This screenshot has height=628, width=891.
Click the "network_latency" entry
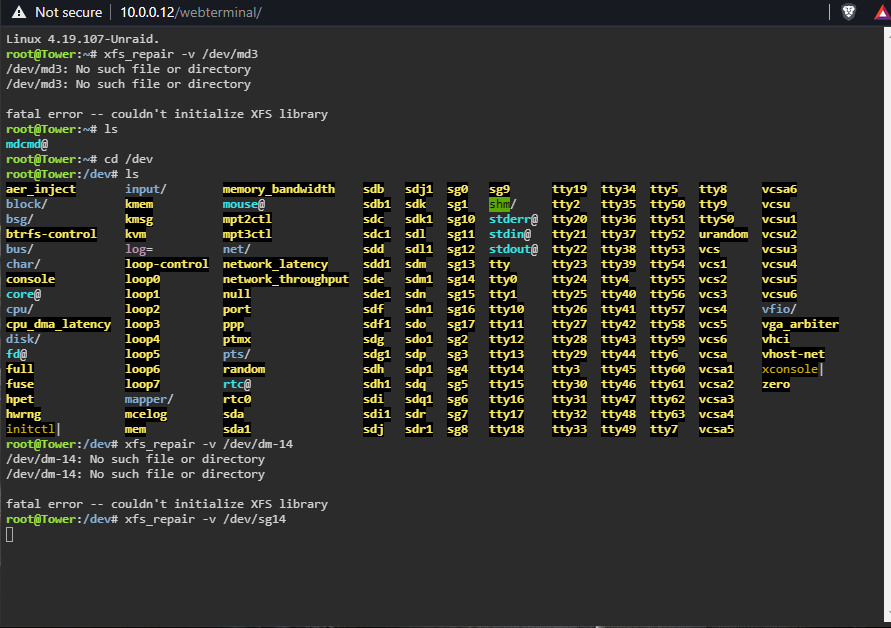tap(276, 264)
